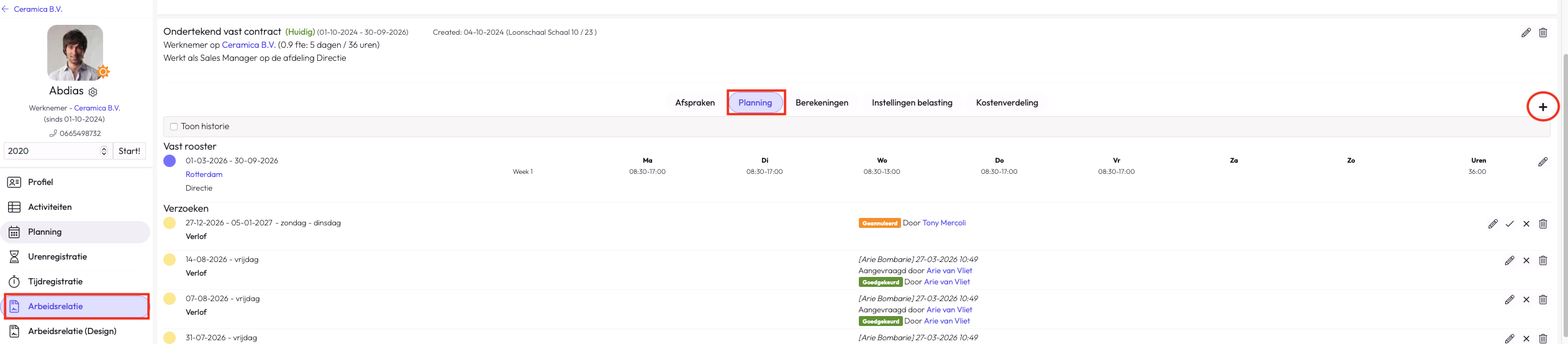This screenshot has height=344, width=1568.
Task: Switch to the Berekeningen tab
Action: pos(822,103)
